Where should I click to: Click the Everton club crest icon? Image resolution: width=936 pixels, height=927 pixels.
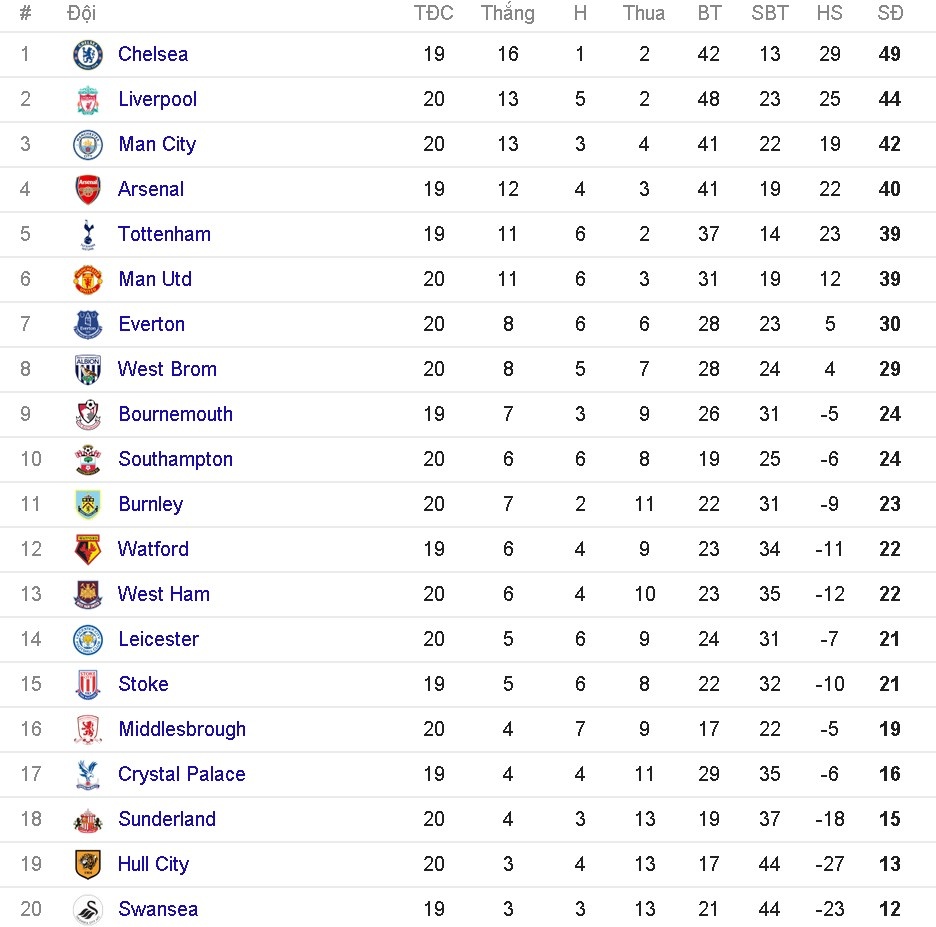coord(88,324)
